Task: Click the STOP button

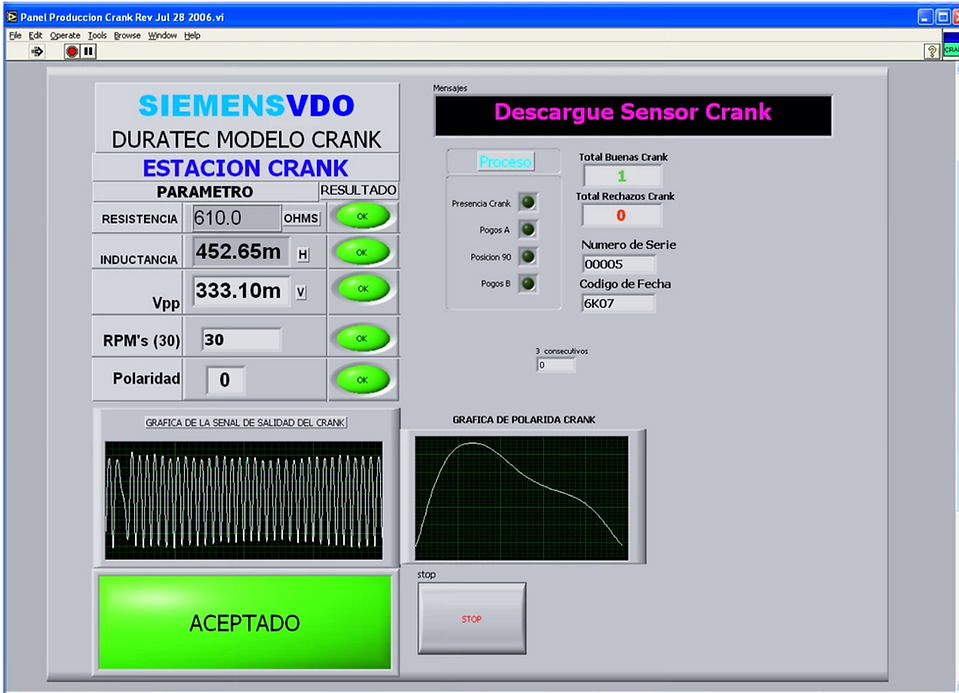Action: (472, 618)
